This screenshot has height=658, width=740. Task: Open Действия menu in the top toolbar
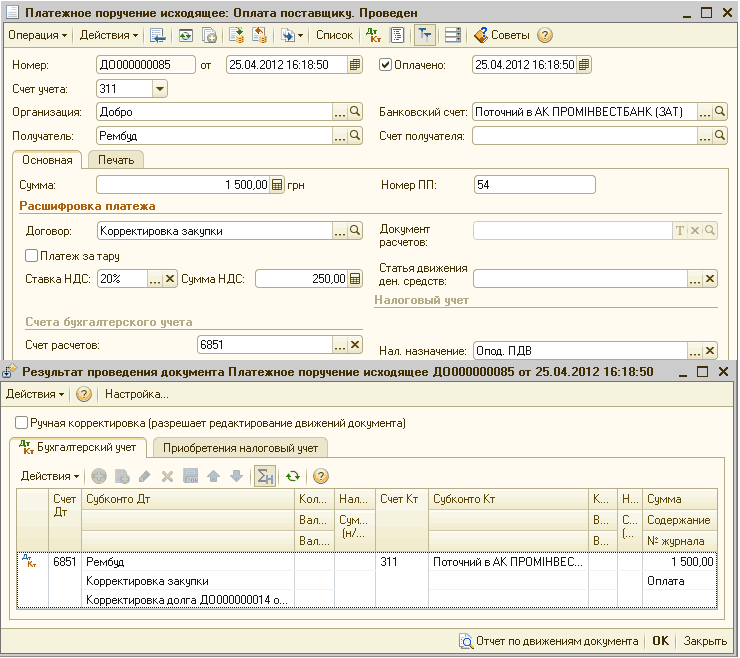click(109, 35)
